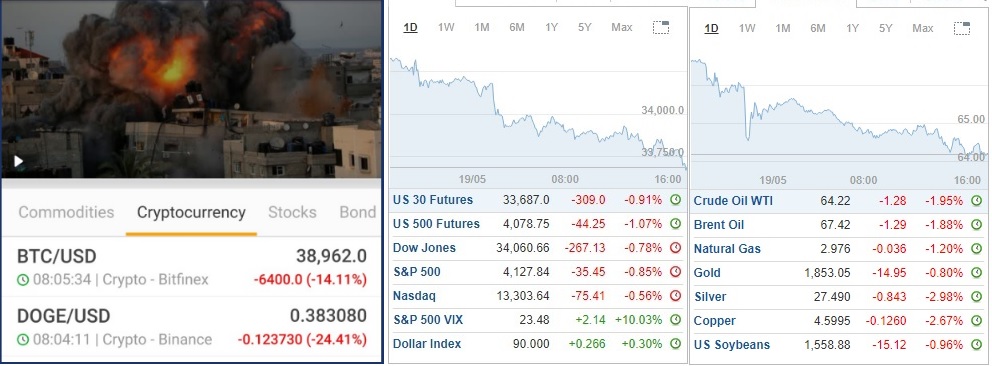
Task: Click the red clock icon in Dow Jones row
Action: click(675, 248)
